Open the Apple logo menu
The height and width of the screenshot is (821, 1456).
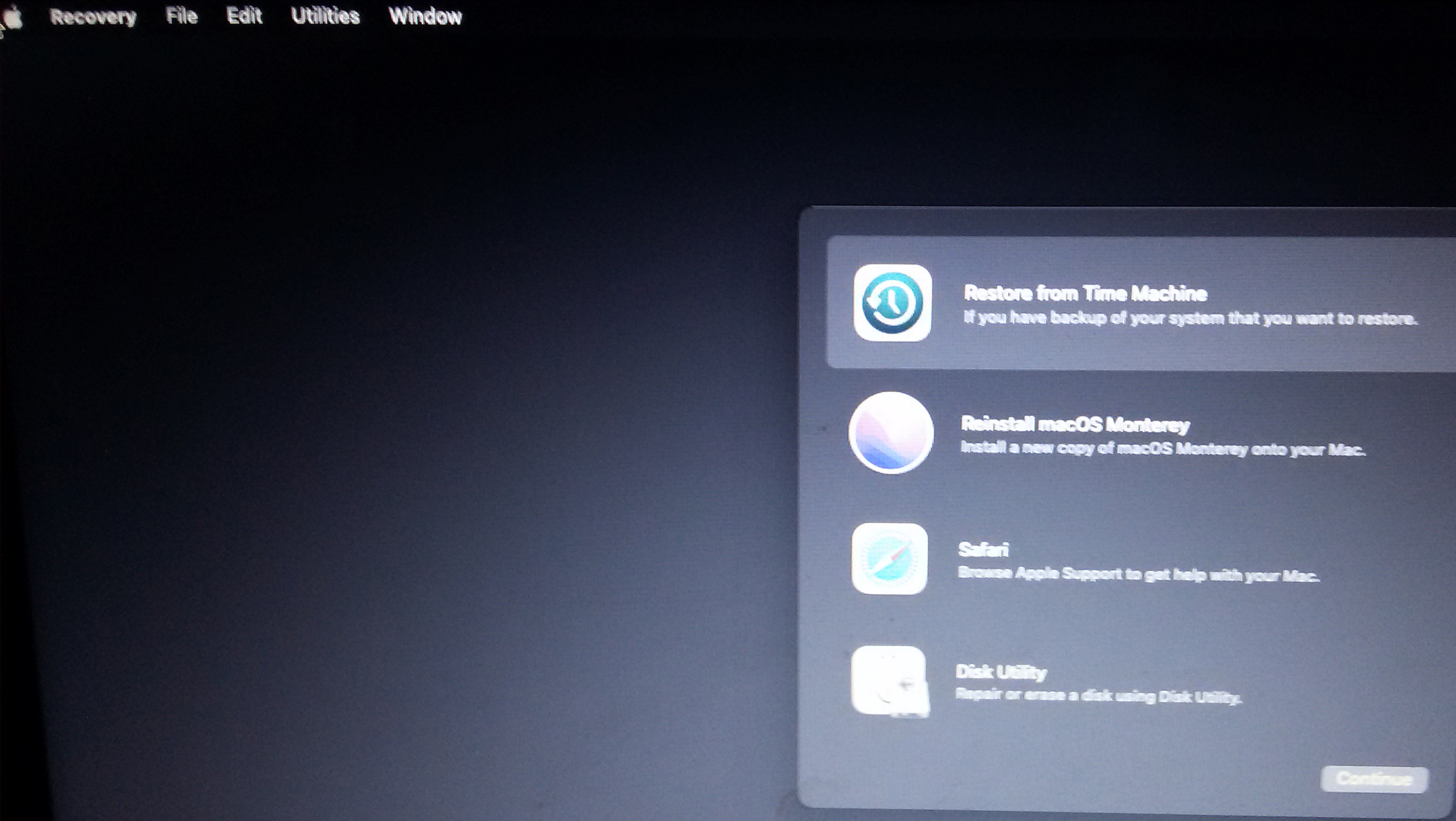[x=13, y=17]
